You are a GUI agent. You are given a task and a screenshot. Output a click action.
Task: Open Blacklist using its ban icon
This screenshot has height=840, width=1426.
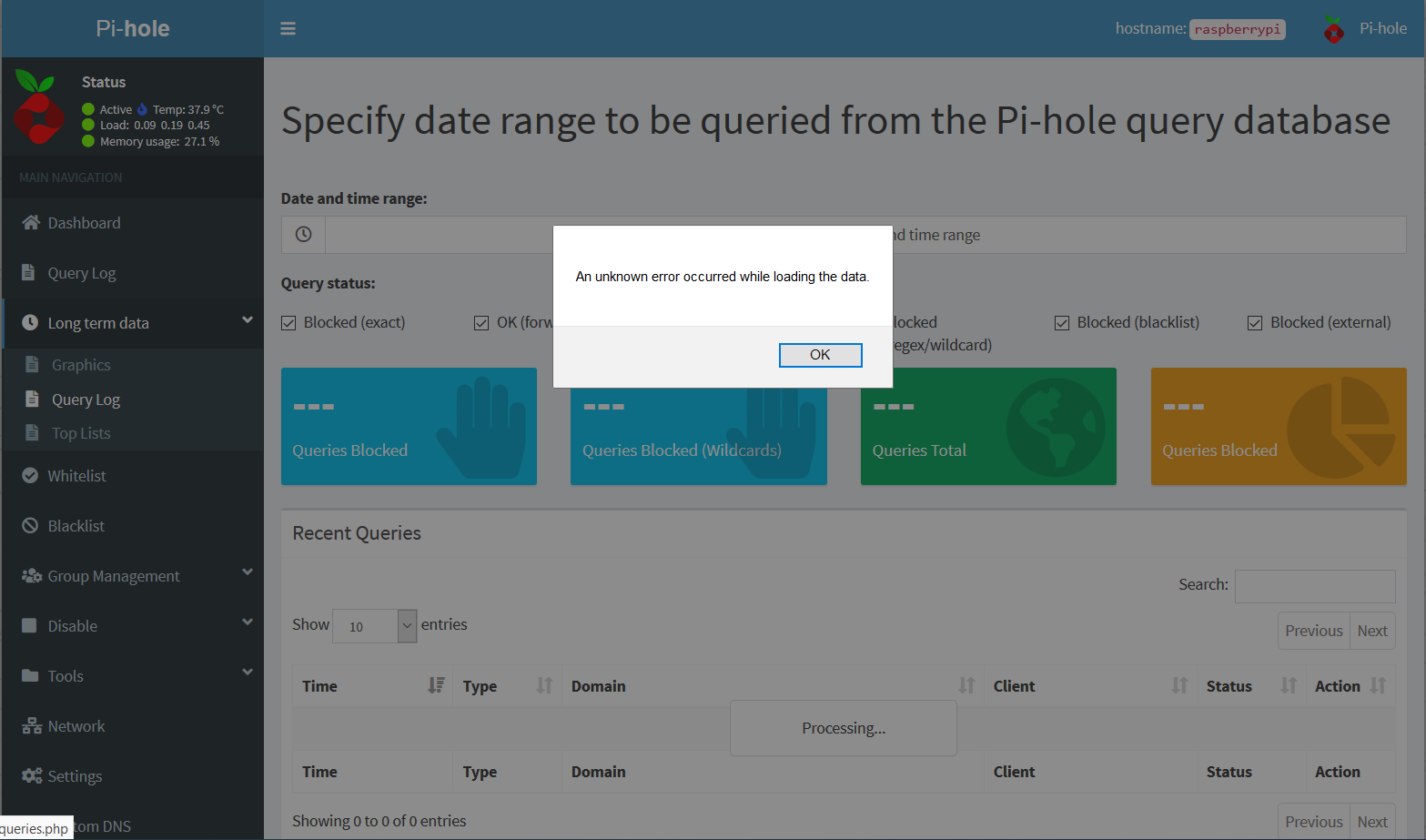30,525
